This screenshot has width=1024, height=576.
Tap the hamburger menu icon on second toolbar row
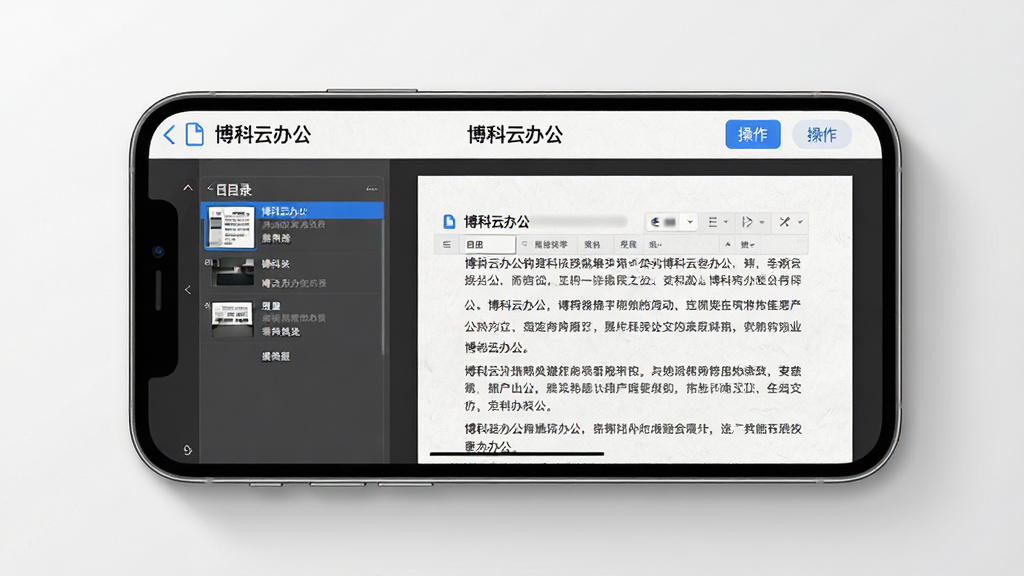point(447,244)
